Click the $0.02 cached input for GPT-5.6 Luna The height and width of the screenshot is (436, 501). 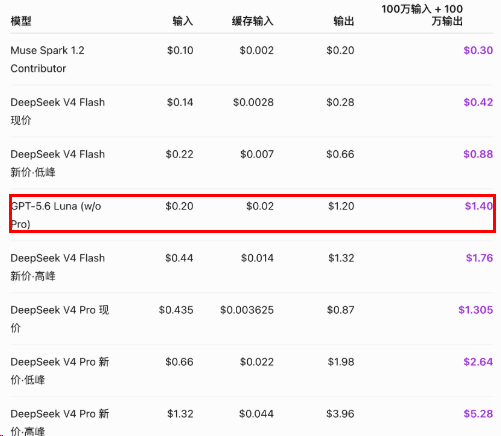[x=260, y=206]
